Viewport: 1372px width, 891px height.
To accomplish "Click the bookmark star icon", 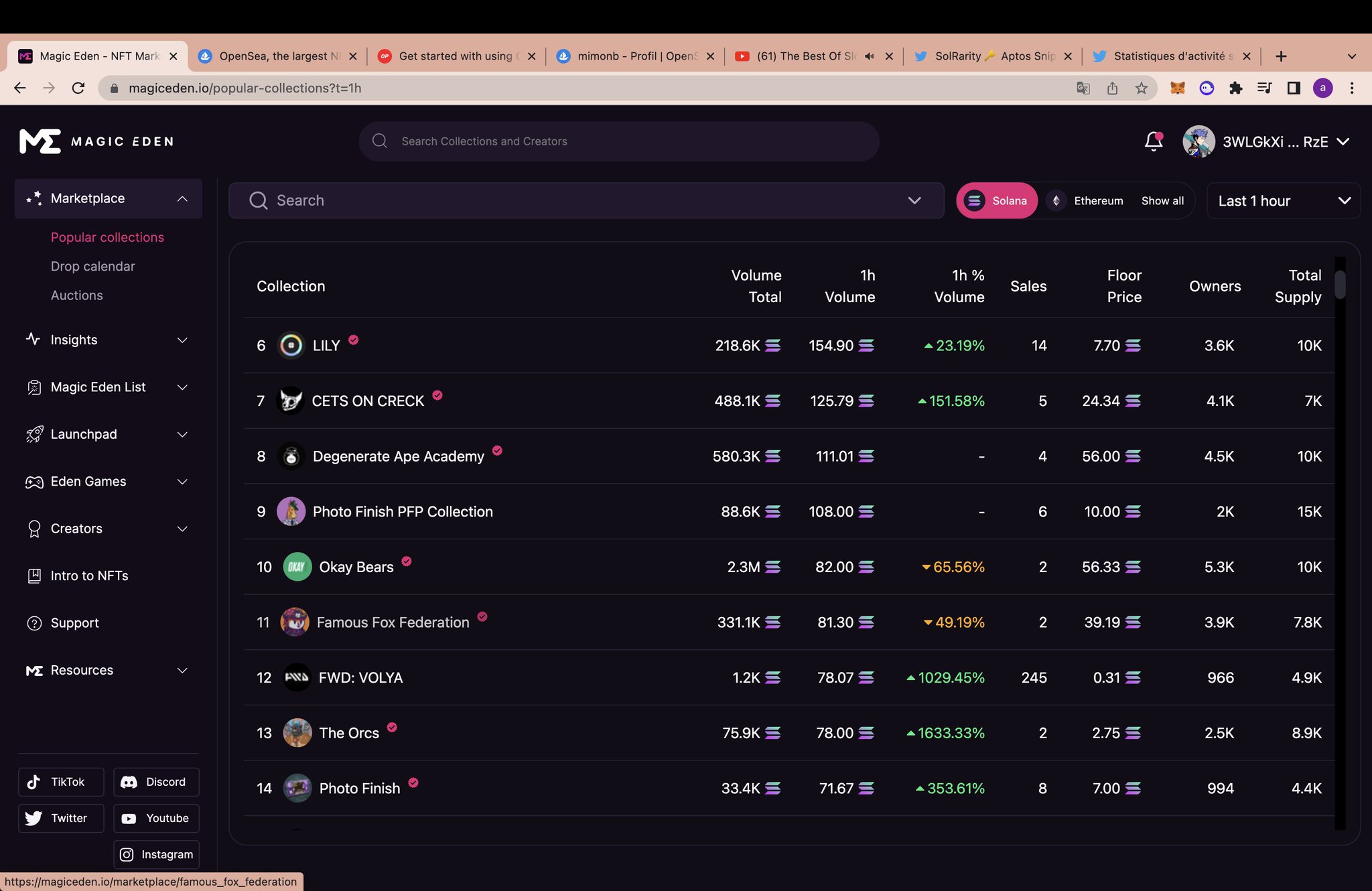I will 1142,88.
